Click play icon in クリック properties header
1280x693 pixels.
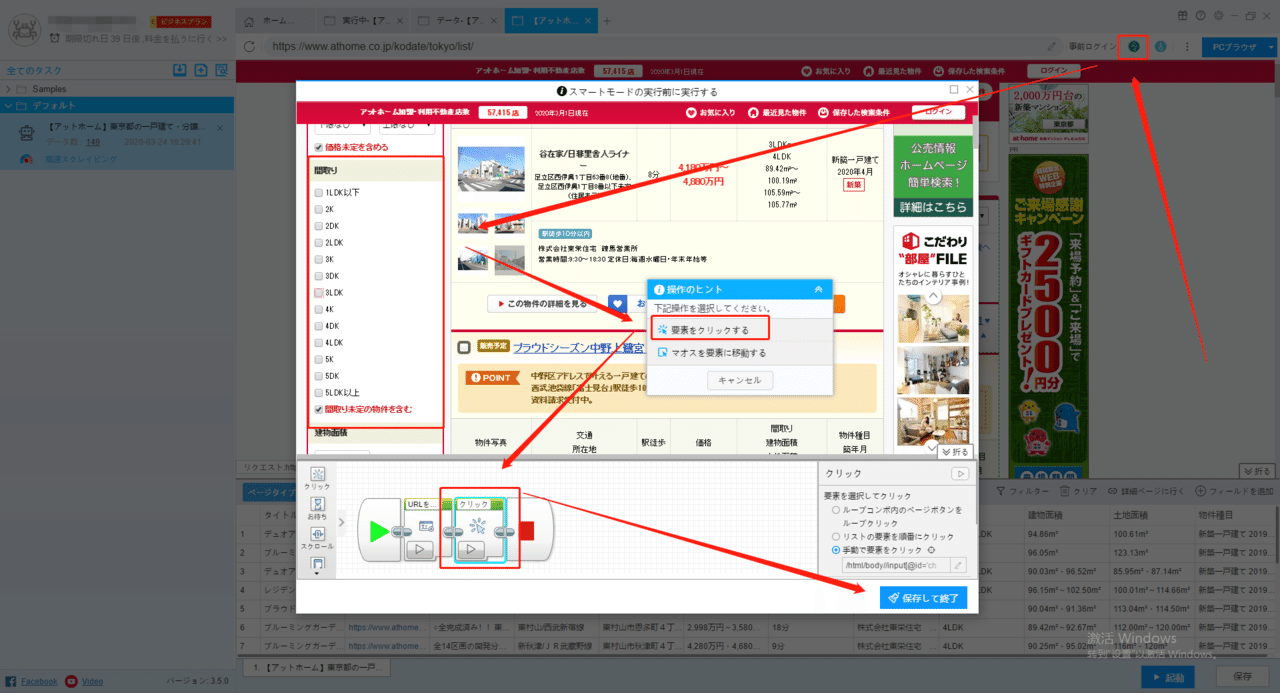click(x=959, y=474)
